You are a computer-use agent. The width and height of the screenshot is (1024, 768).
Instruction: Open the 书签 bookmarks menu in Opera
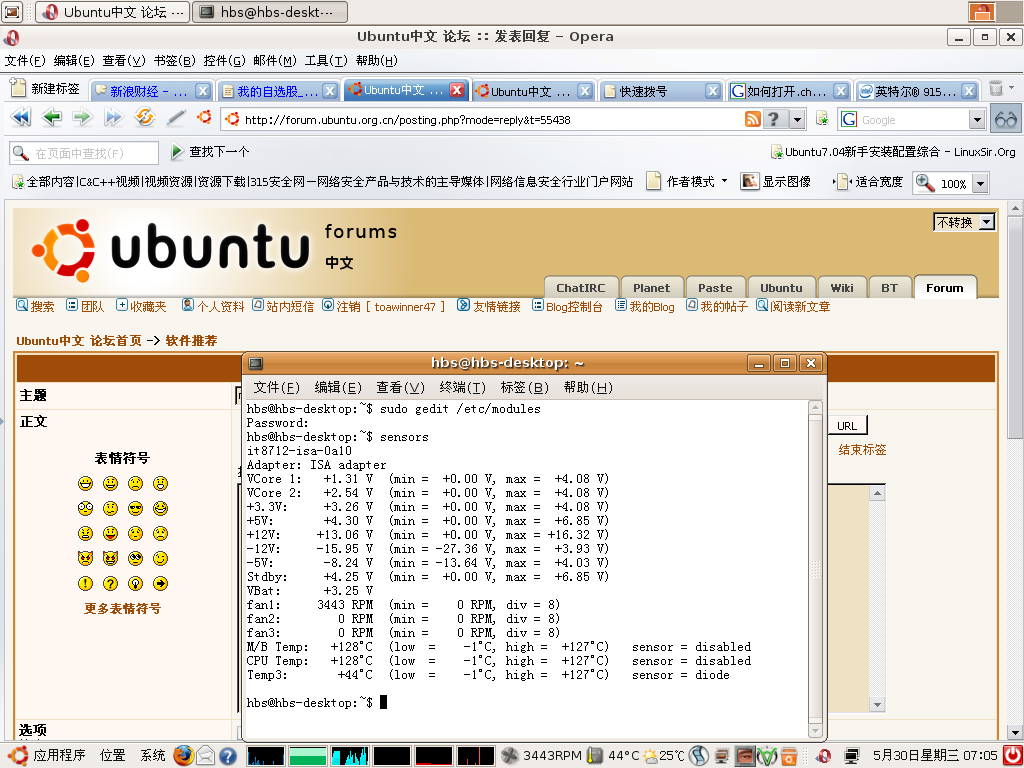pos(174,61)
